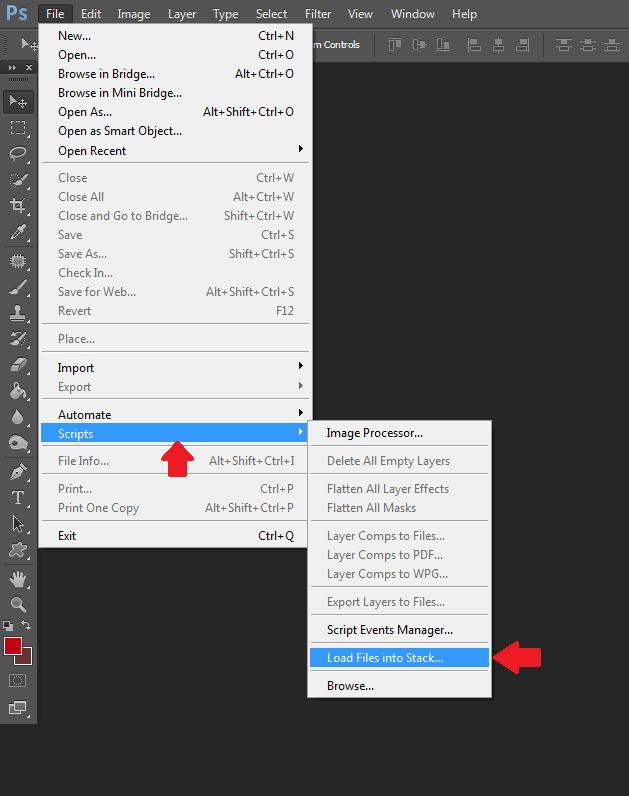This screenshot has height=796, width=629.
Task: Select the Horizontal Type tool
Action: click(x=18, y=498)
